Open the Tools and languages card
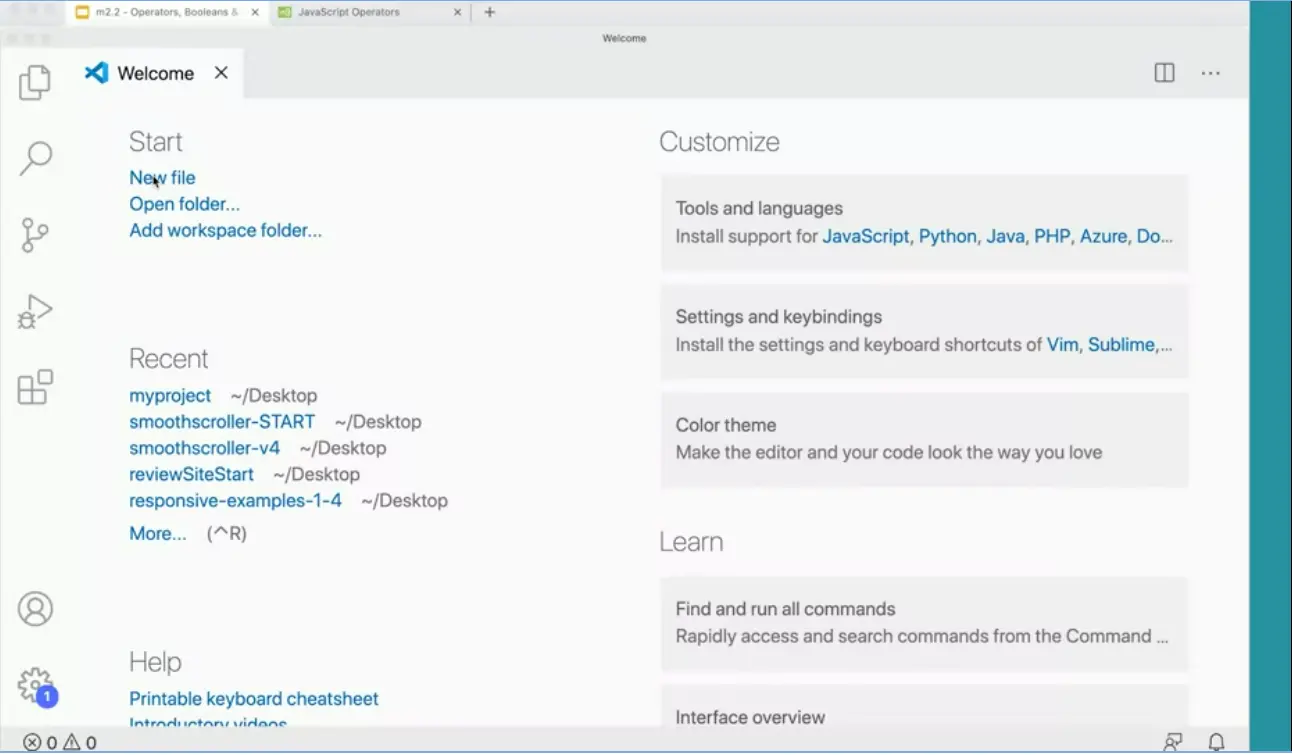The width and height of the screenshot is (1292, 755). point(924,223)
